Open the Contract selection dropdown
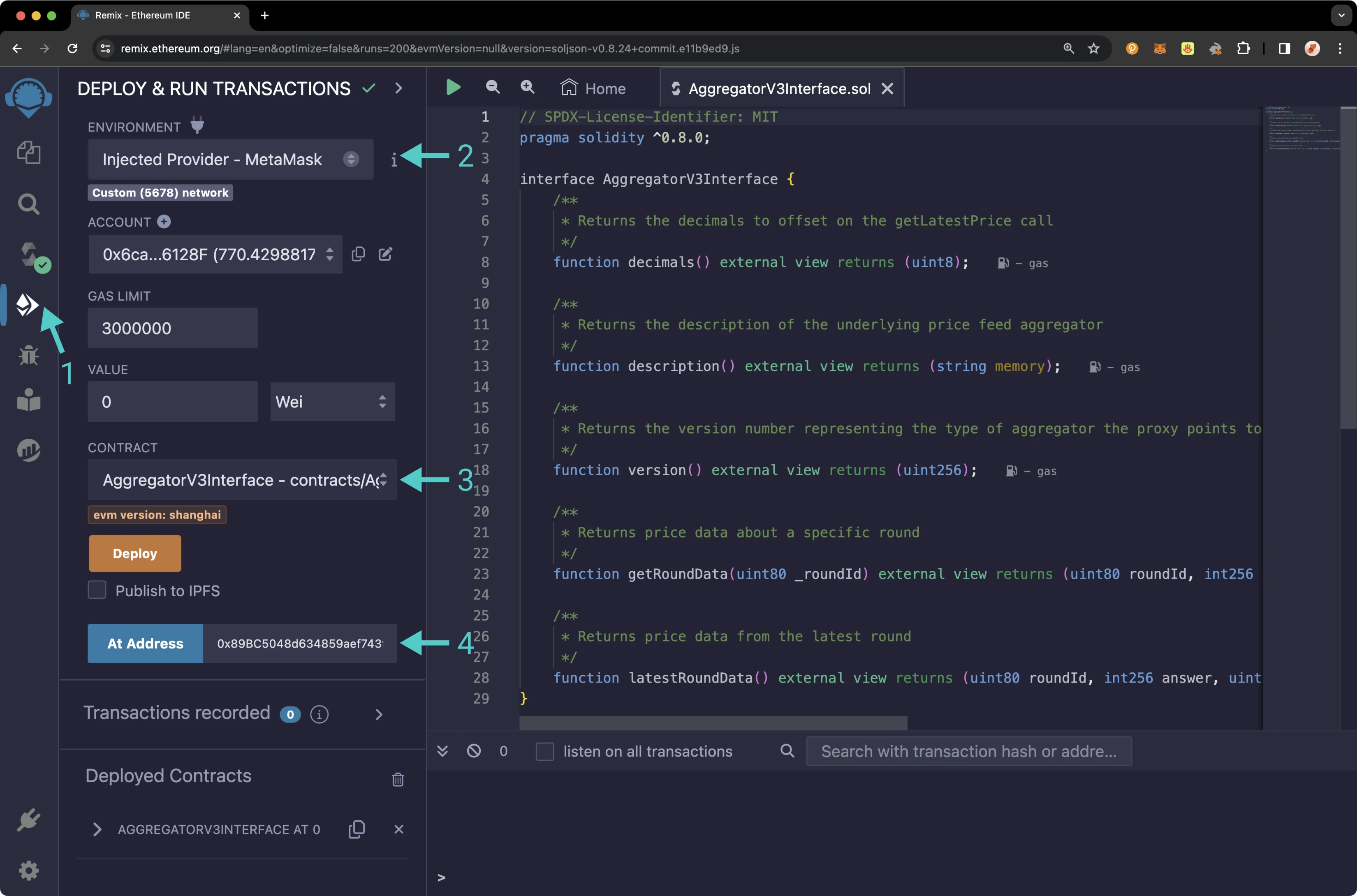Screen dimensions: 1357x896 pyautogui.click(x=242, y=480)
